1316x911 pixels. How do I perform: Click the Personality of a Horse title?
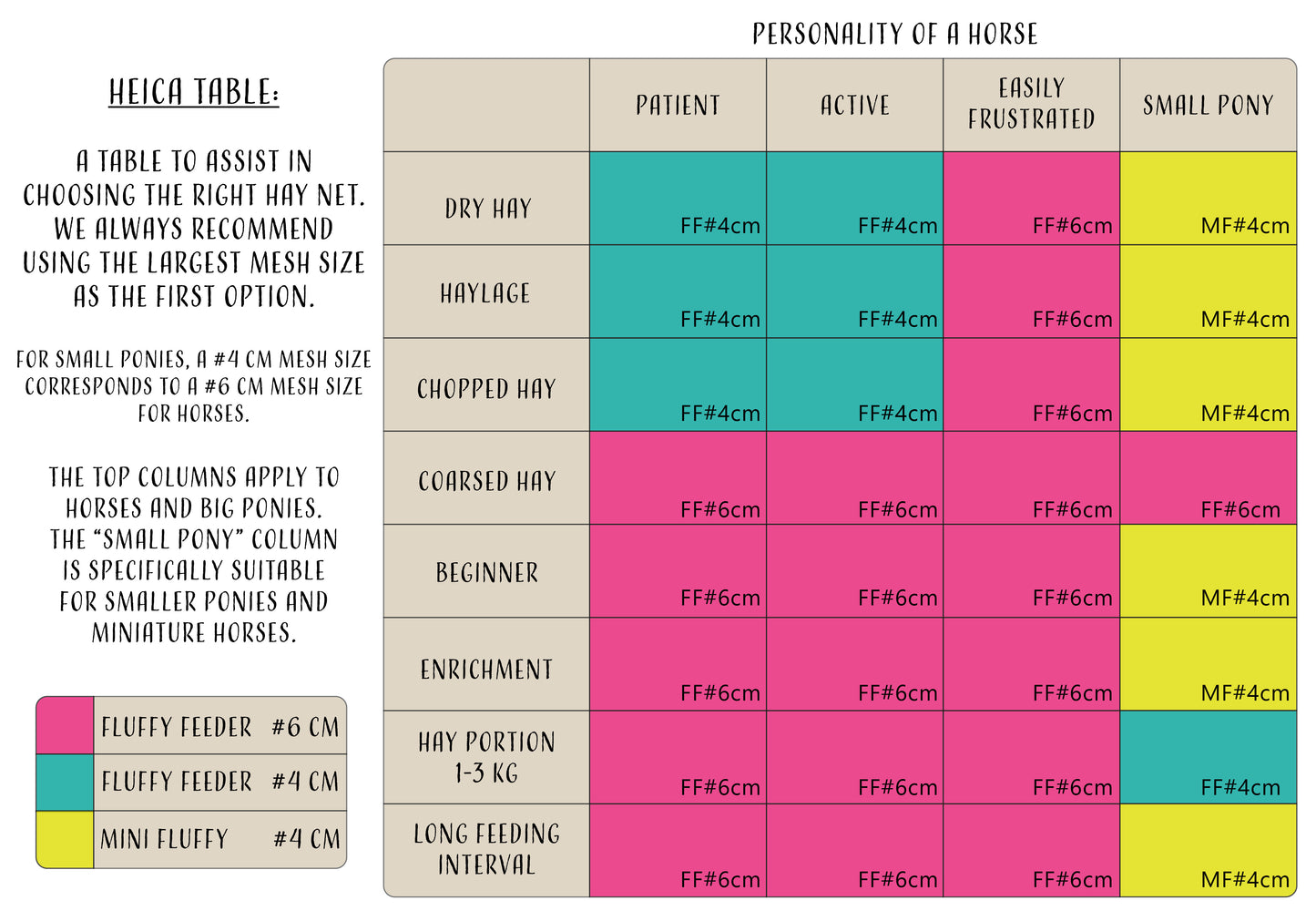click(894, 35)
